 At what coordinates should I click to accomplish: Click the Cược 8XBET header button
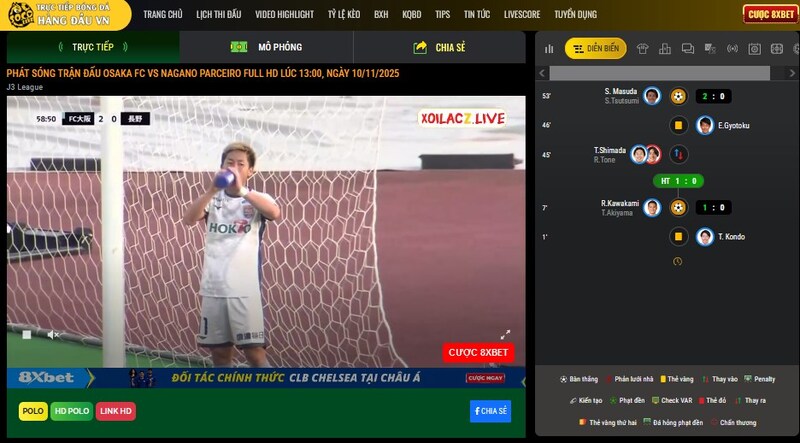tap(770, 14)
